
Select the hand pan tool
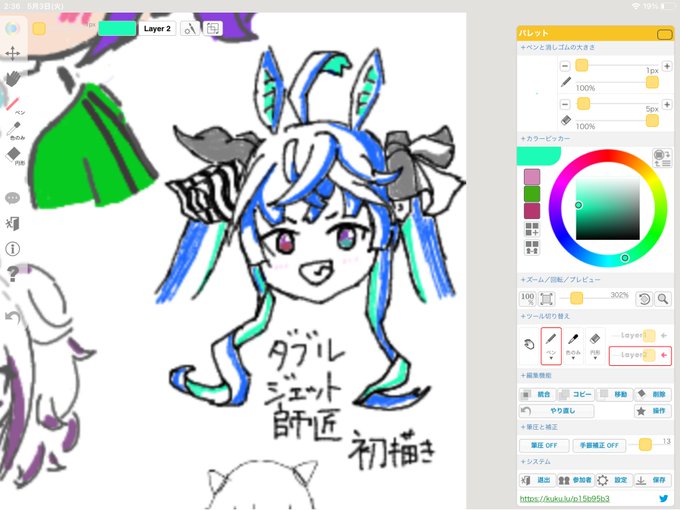[13, 78]
